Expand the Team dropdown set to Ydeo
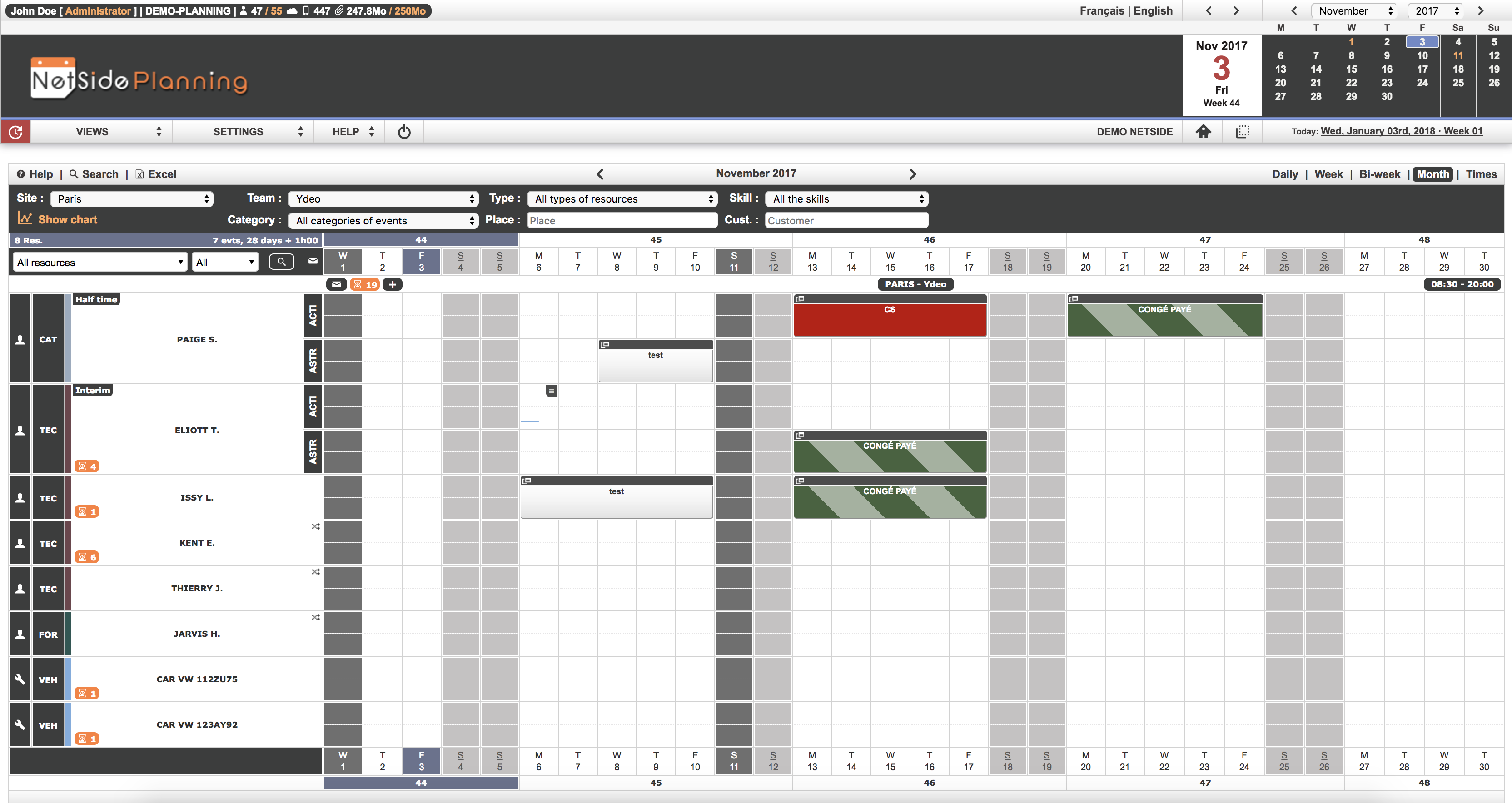1512x803 pixels. click(x=383, y=199)
